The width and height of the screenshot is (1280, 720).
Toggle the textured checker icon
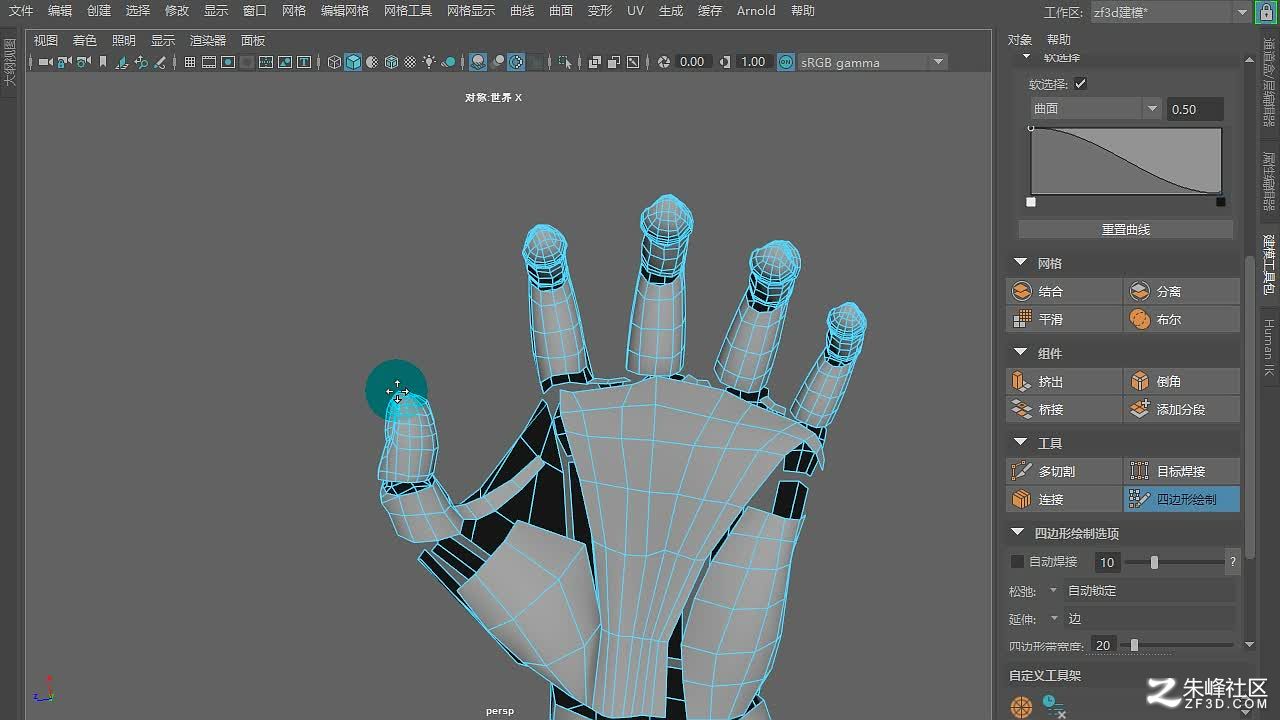tap(410, 62)
